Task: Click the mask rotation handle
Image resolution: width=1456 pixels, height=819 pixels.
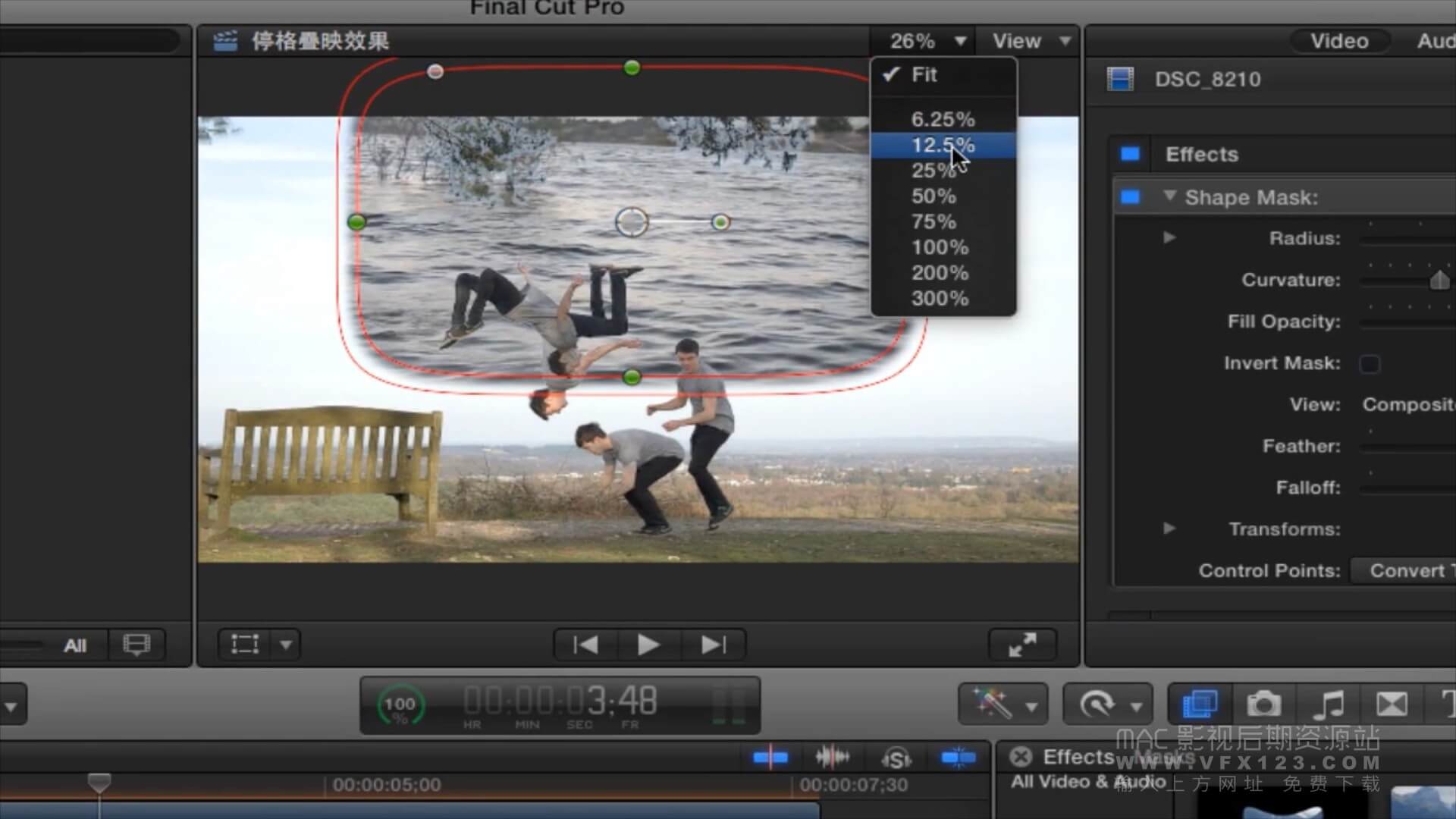Action: click(720, 222)
